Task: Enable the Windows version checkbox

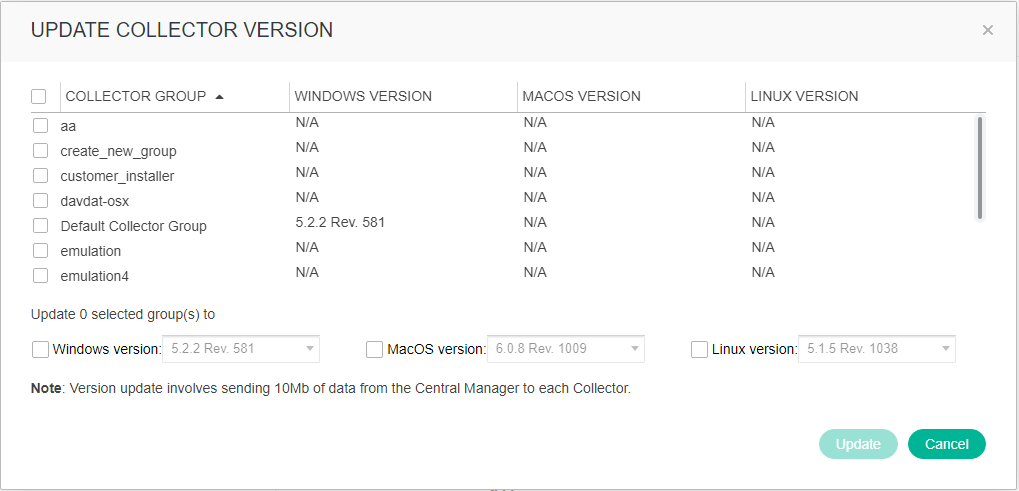Action: tap(40, 349)
